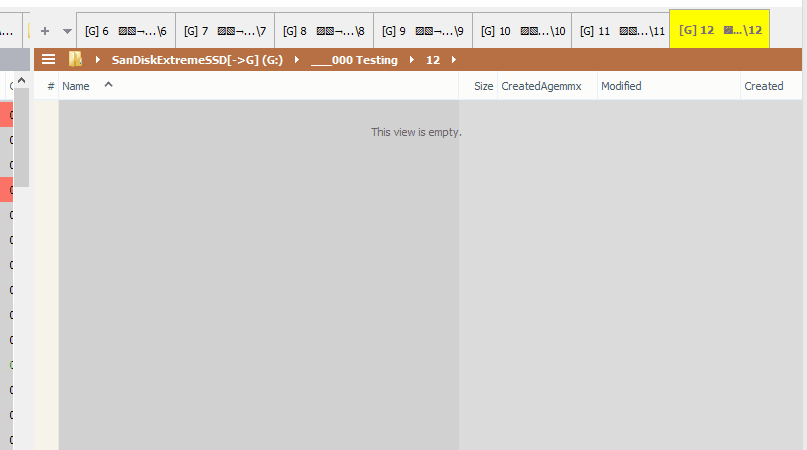Open the tab list dropdown arrow
The height and width of the screenshot is (450, 807).
coord(67,31)
